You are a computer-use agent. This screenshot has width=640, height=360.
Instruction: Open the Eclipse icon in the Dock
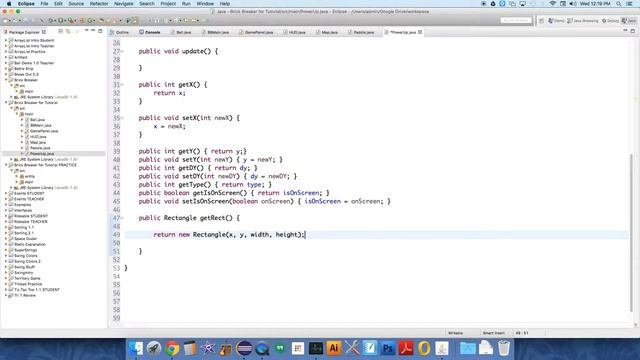pyautogui.click(x=244, y=348)
